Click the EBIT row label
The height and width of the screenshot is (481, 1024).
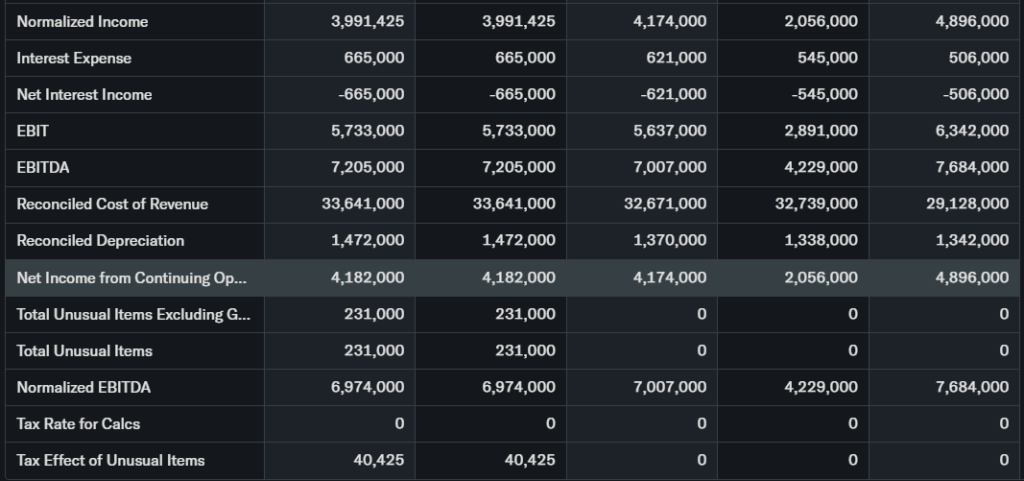32,130
